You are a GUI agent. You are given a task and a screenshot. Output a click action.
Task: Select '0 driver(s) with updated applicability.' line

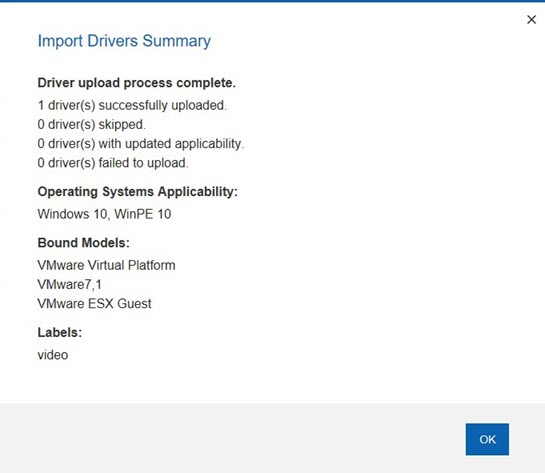tap(141, 144)
